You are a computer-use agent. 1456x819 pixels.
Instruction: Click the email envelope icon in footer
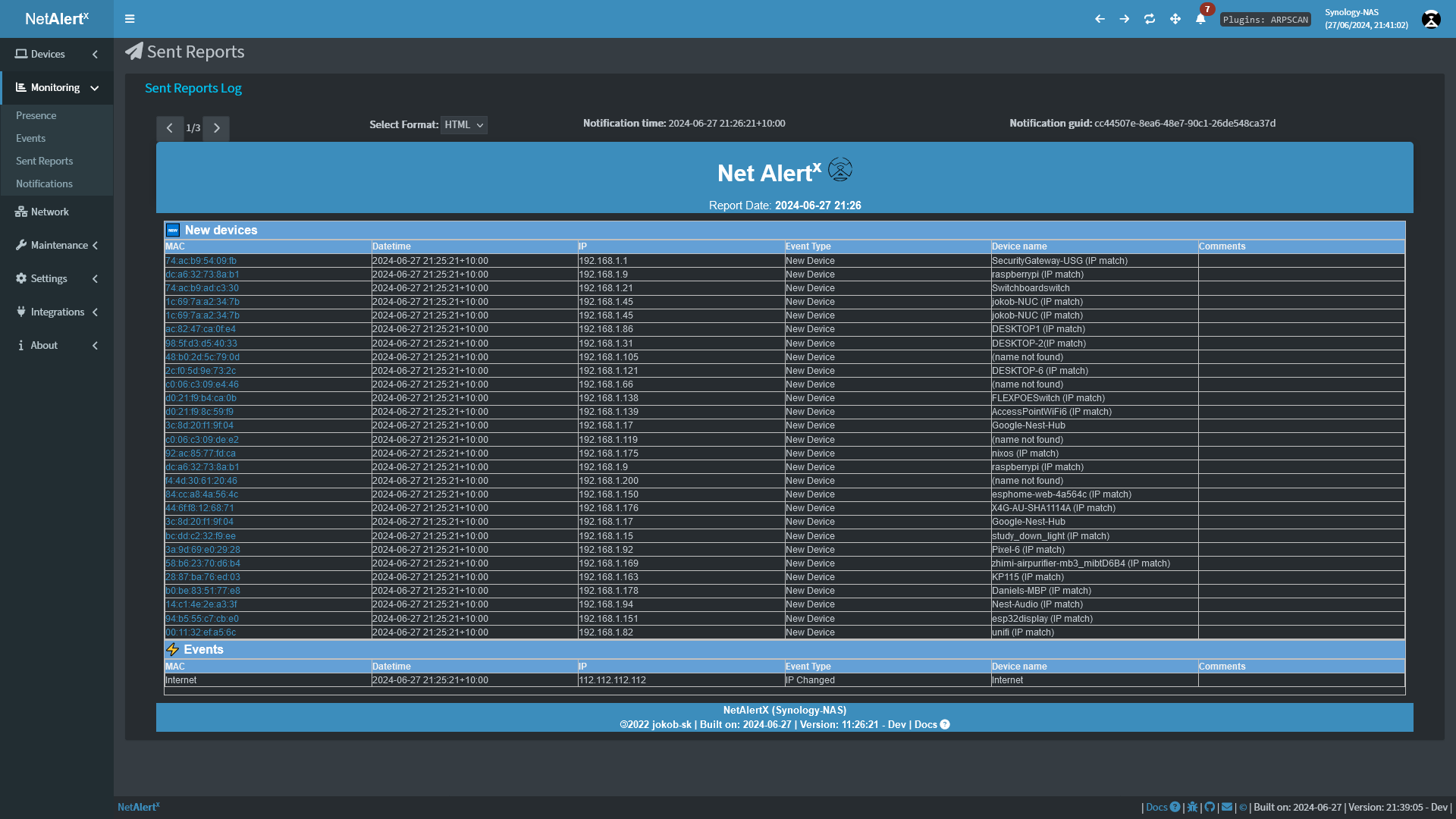pos(1227,807)
